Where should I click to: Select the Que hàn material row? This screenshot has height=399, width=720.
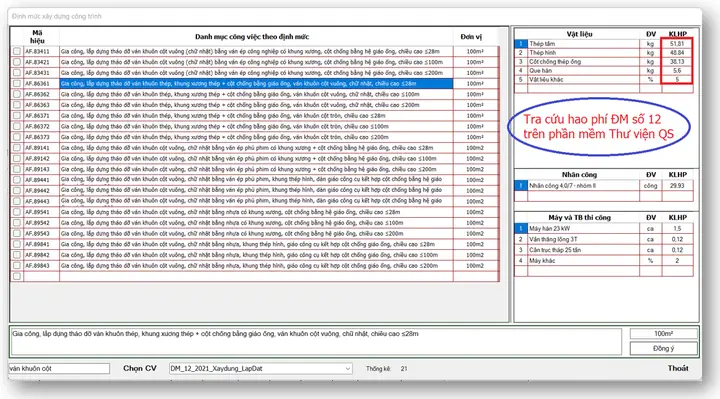[603, 71]
